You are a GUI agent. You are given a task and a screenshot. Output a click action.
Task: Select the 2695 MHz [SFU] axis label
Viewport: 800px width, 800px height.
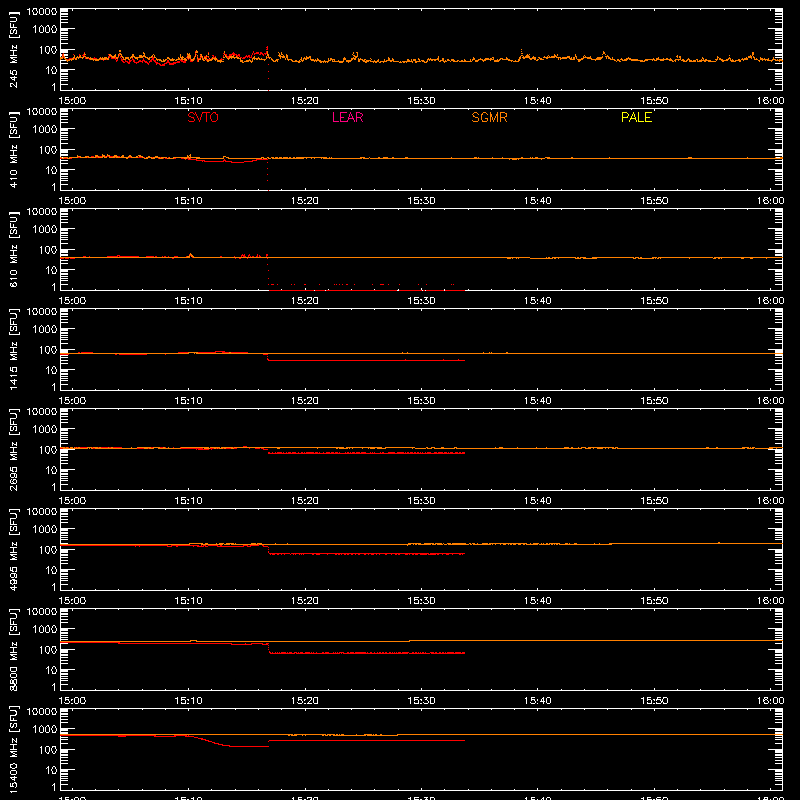[13, 449]
